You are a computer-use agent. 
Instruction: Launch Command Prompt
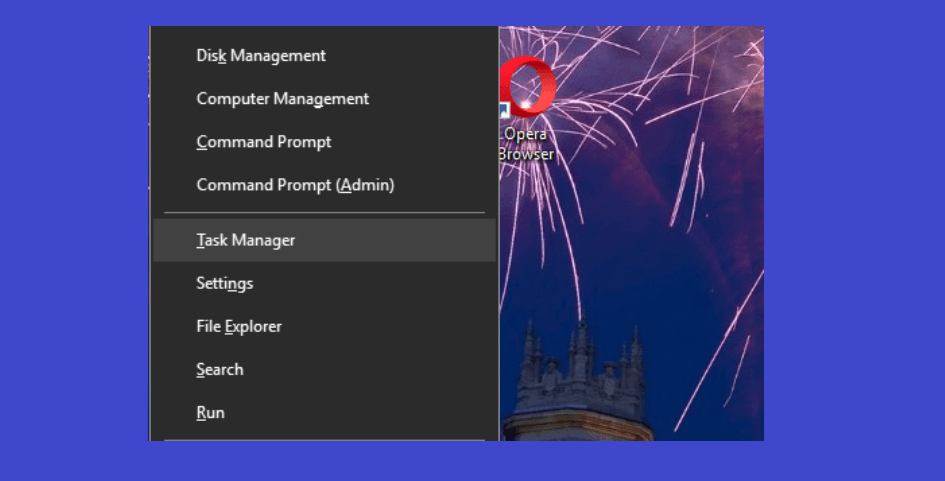324,142
